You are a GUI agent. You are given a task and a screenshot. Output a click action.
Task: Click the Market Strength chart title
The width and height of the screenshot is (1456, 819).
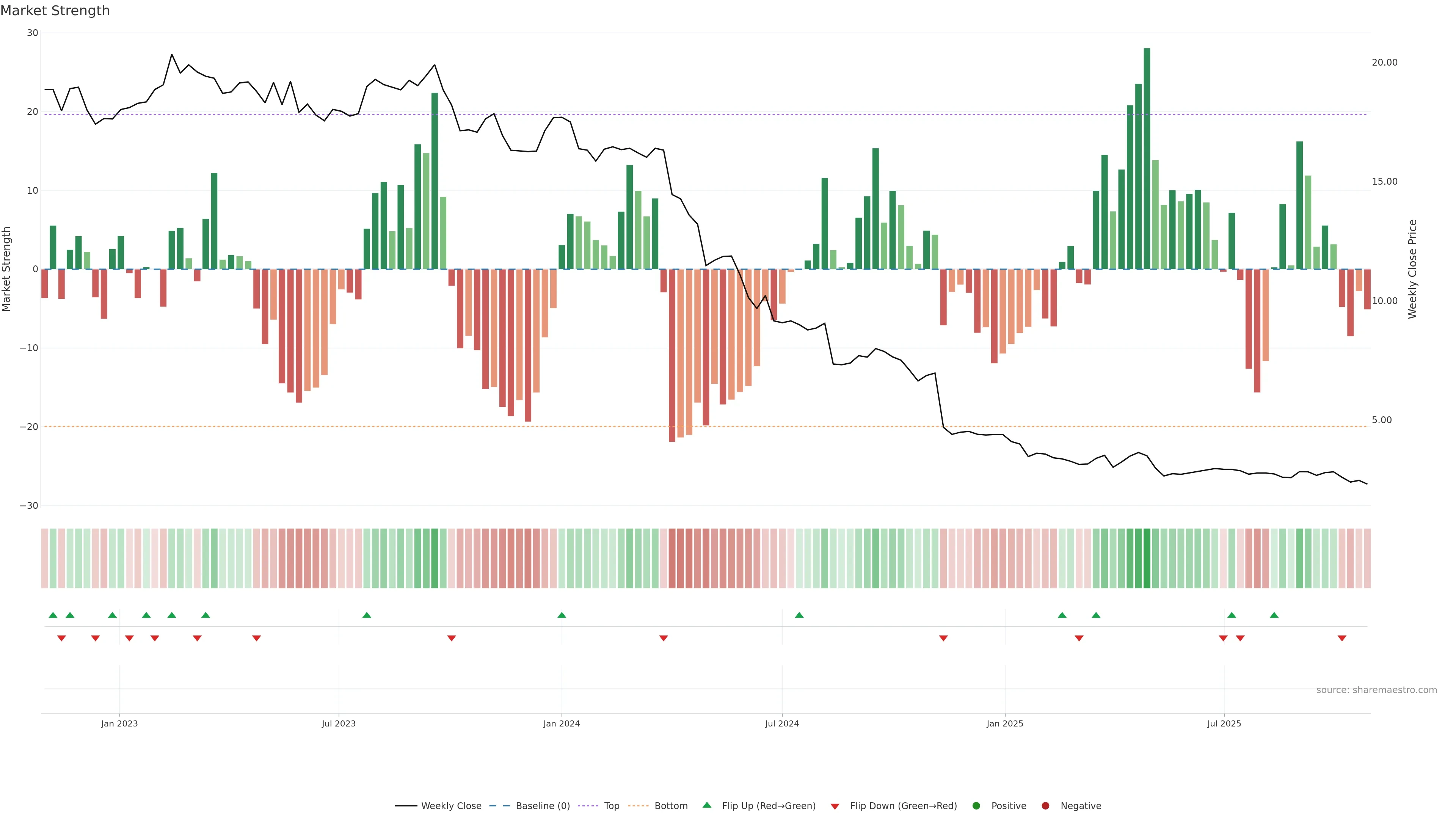[x=55, y=11]
